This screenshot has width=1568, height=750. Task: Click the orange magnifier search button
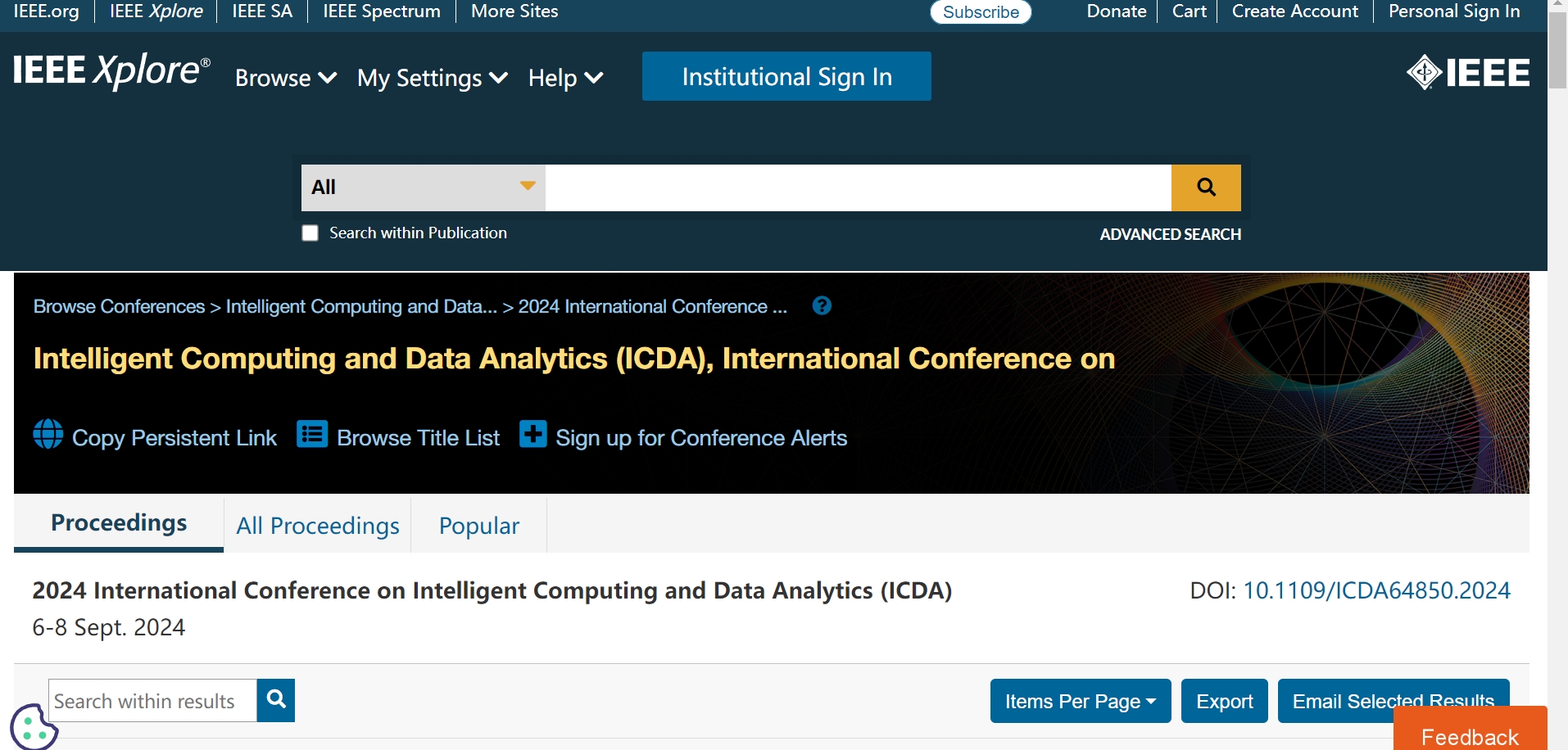[x=1206, y=187]
